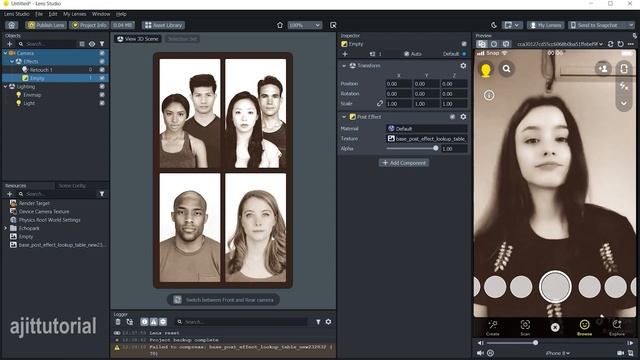This screenshot has height=360, width=640.
Task: Click Switch between Front and Rear camera
Action: [223, 300]
